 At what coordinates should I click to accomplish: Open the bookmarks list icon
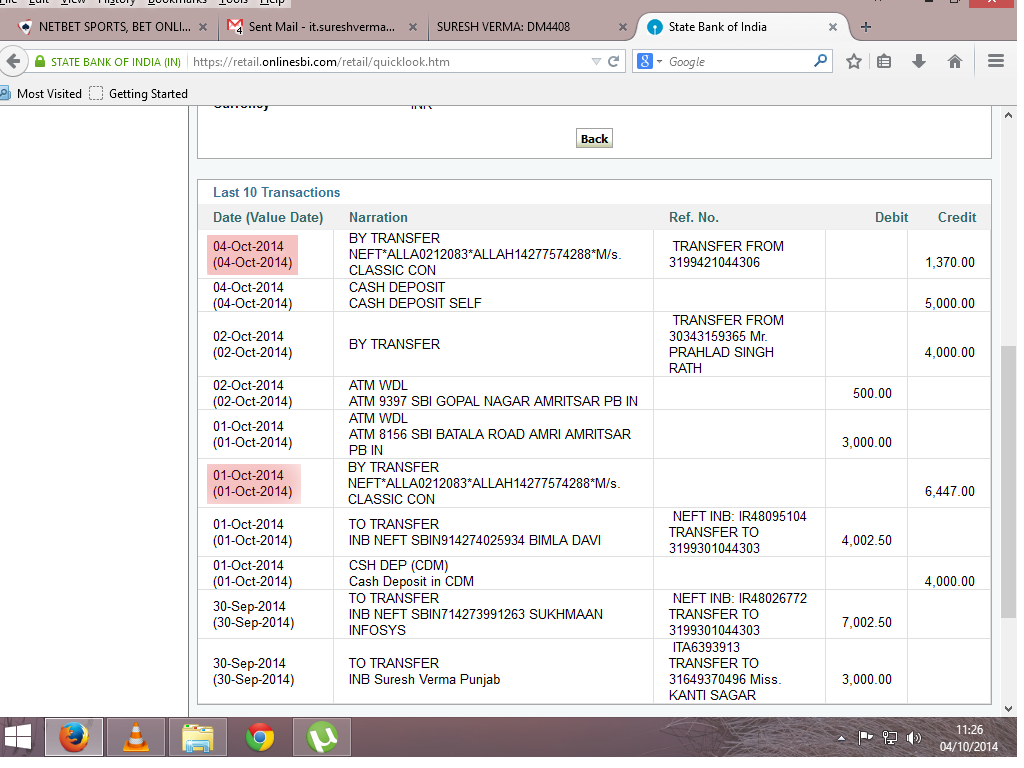pyautogui.click(x=884, y=61)
